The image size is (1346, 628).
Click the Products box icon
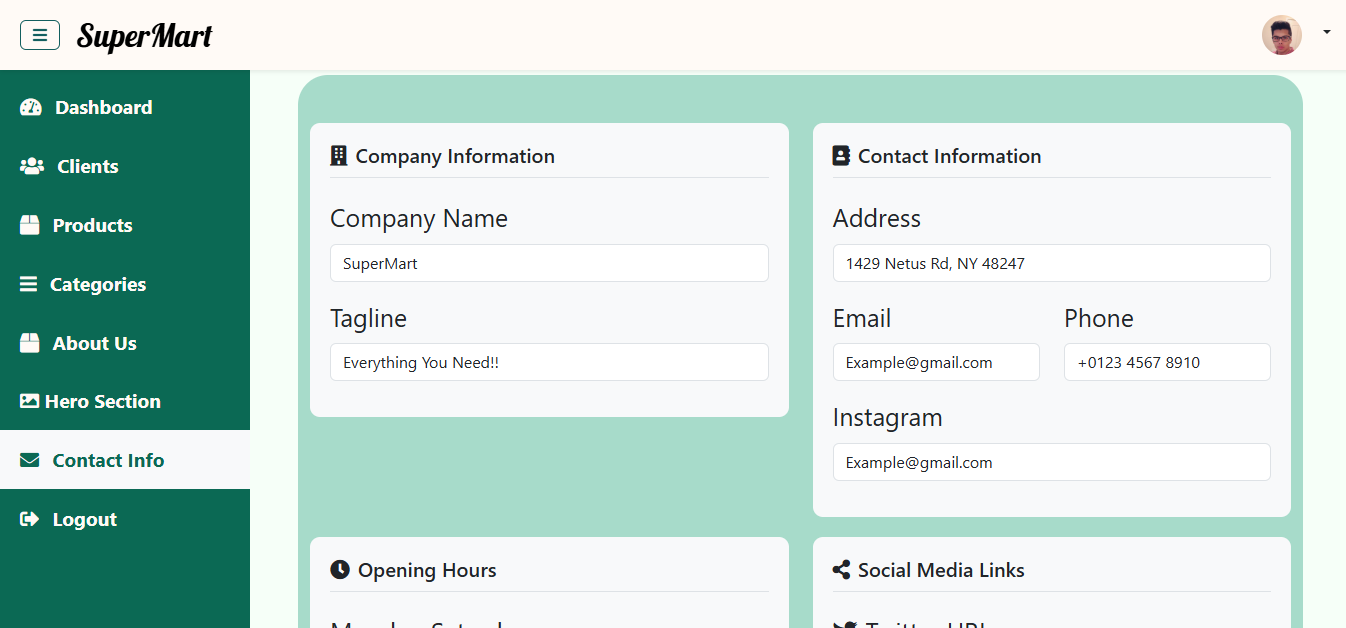point(30,225)
